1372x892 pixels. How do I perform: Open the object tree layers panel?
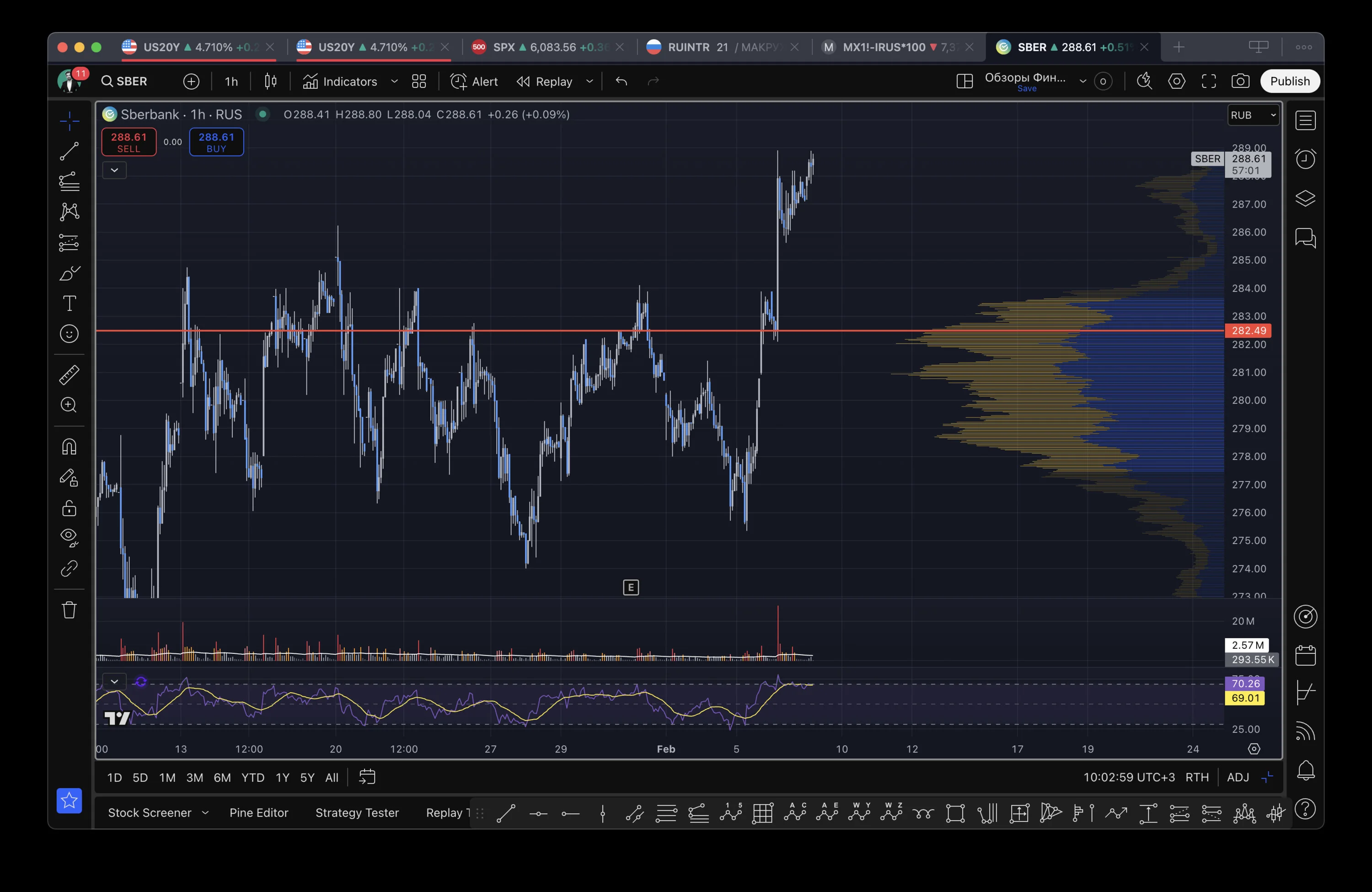click(x=1305, y=198)
